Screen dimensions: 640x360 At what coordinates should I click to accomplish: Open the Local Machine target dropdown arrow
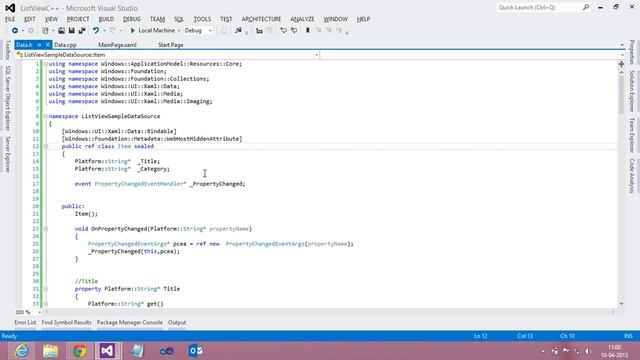point(179,31)
